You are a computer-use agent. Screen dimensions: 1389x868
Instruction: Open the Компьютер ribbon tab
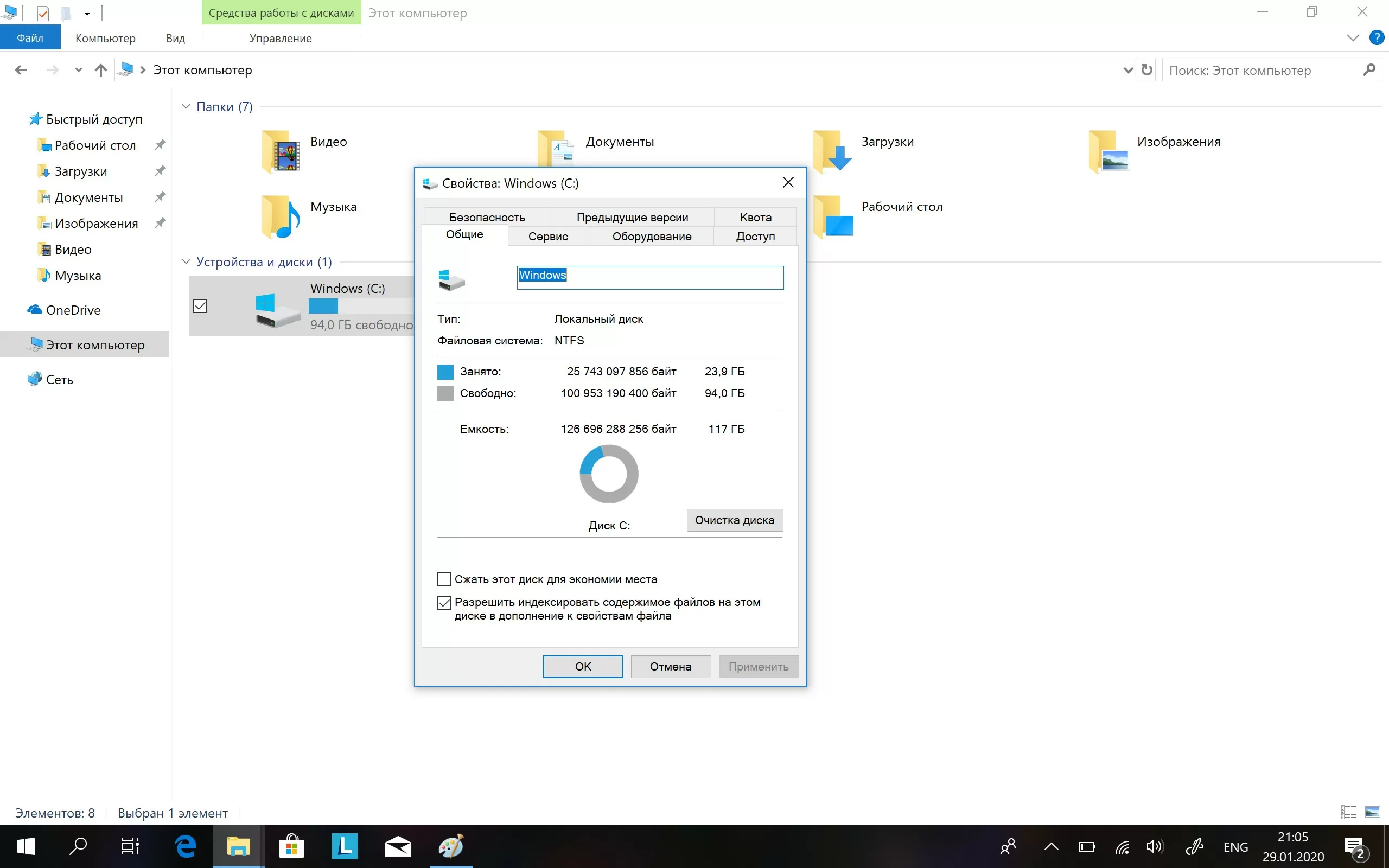(106, 38)
